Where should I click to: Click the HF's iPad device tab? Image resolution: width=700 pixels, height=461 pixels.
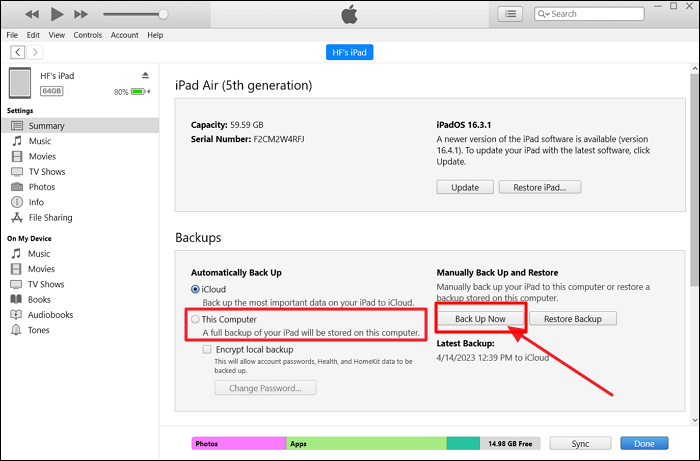click(x=349, y=52)
